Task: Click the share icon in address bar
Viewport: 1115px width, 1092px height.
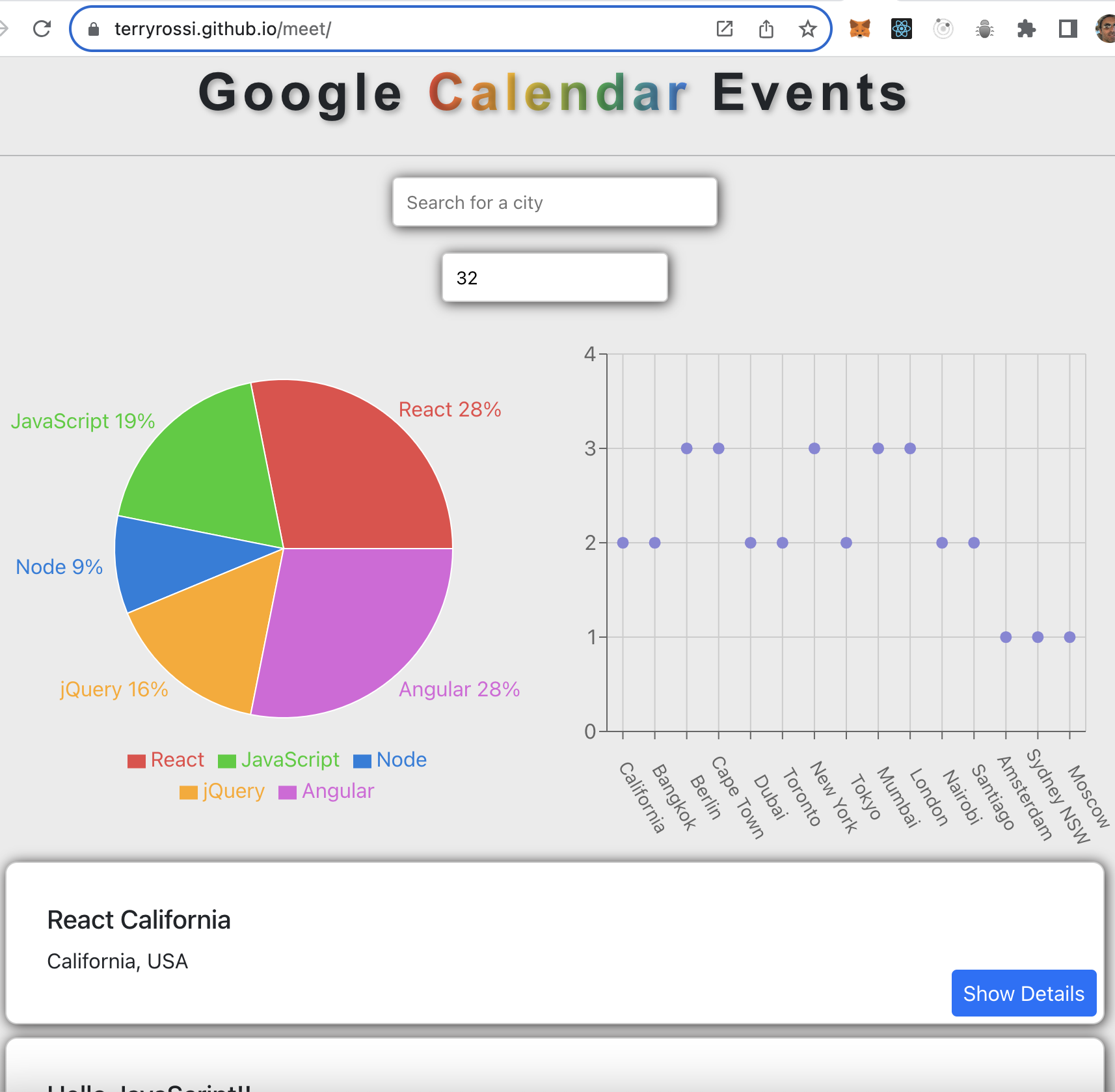Action: [x=766, y=29]
